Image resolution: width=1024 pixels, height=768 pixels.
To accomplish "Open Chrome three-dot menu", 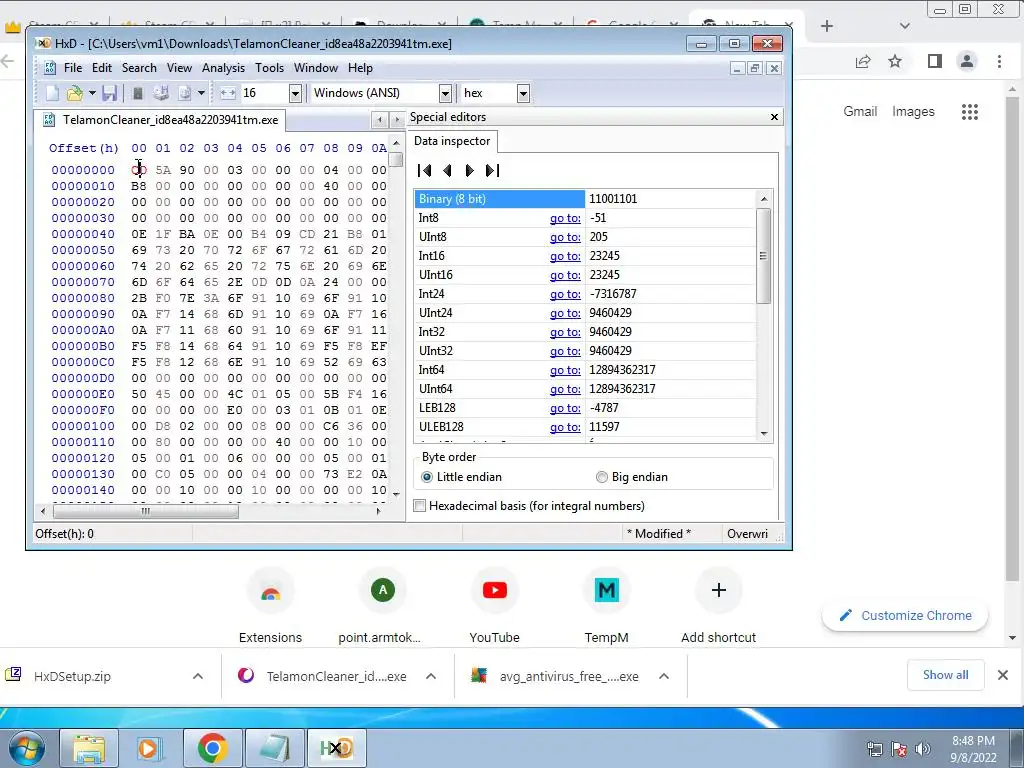I will [999, 61].
